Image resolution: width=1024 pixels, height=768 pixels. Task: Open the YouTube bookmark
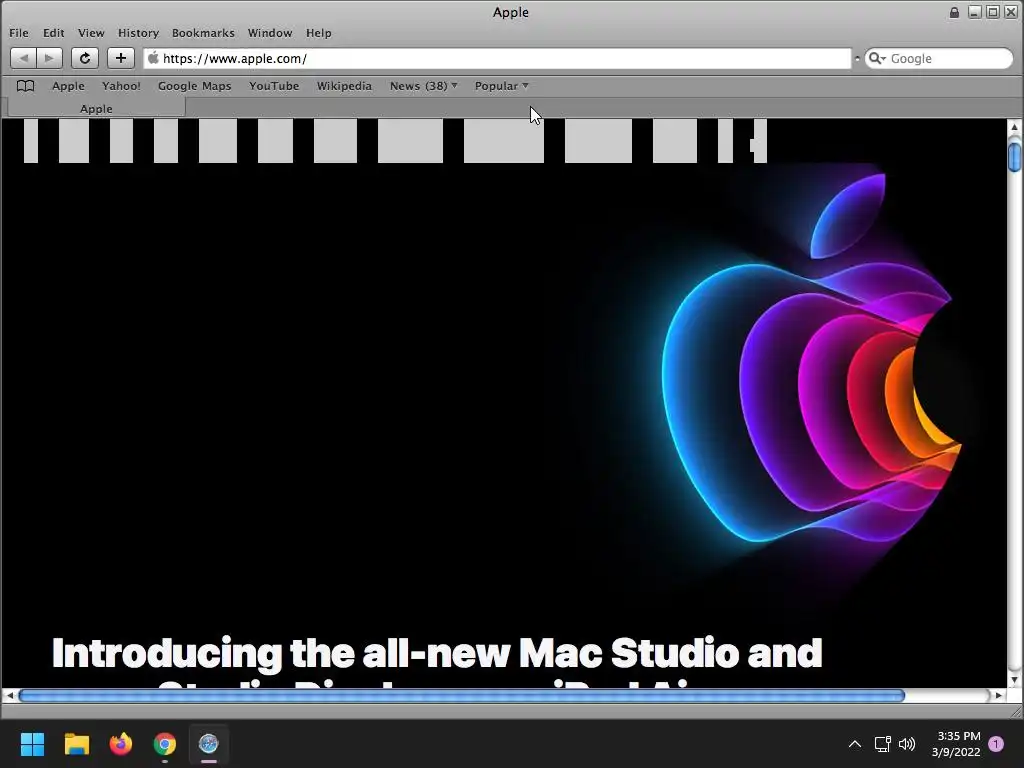[x=274, y=86]
